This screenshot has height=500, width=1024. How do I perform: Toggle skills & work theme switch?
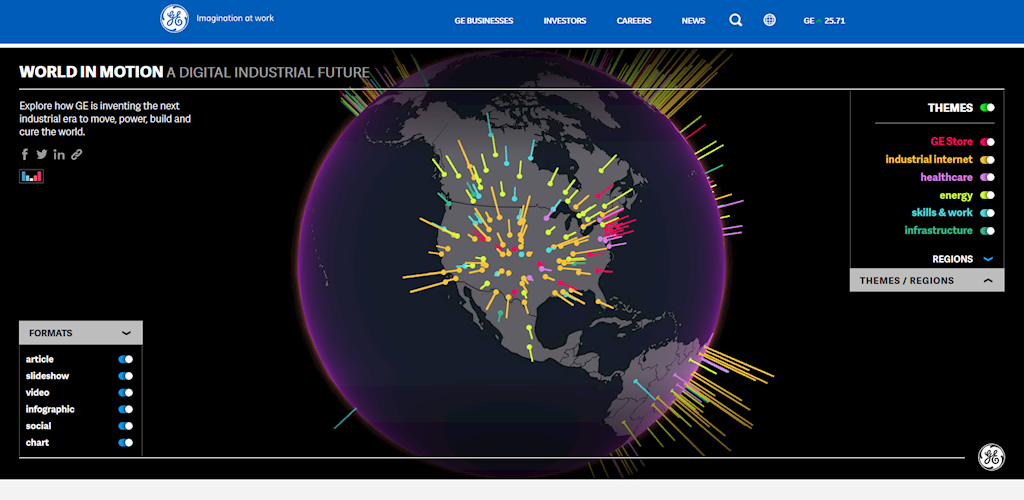point(987,213)
